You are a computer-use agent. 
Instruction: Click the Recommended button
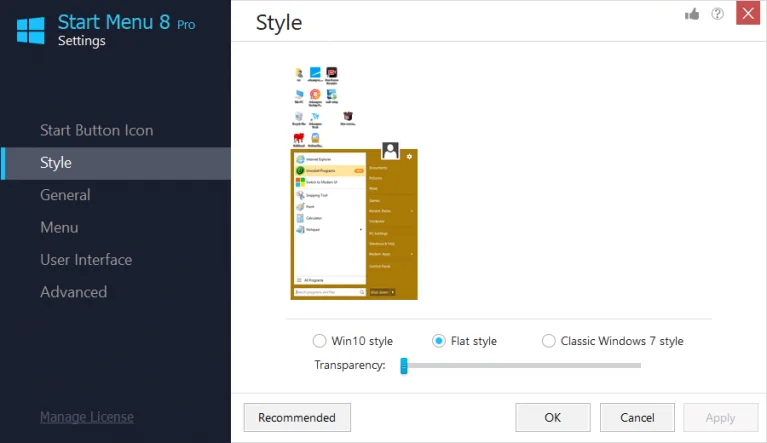pos(297,418)
